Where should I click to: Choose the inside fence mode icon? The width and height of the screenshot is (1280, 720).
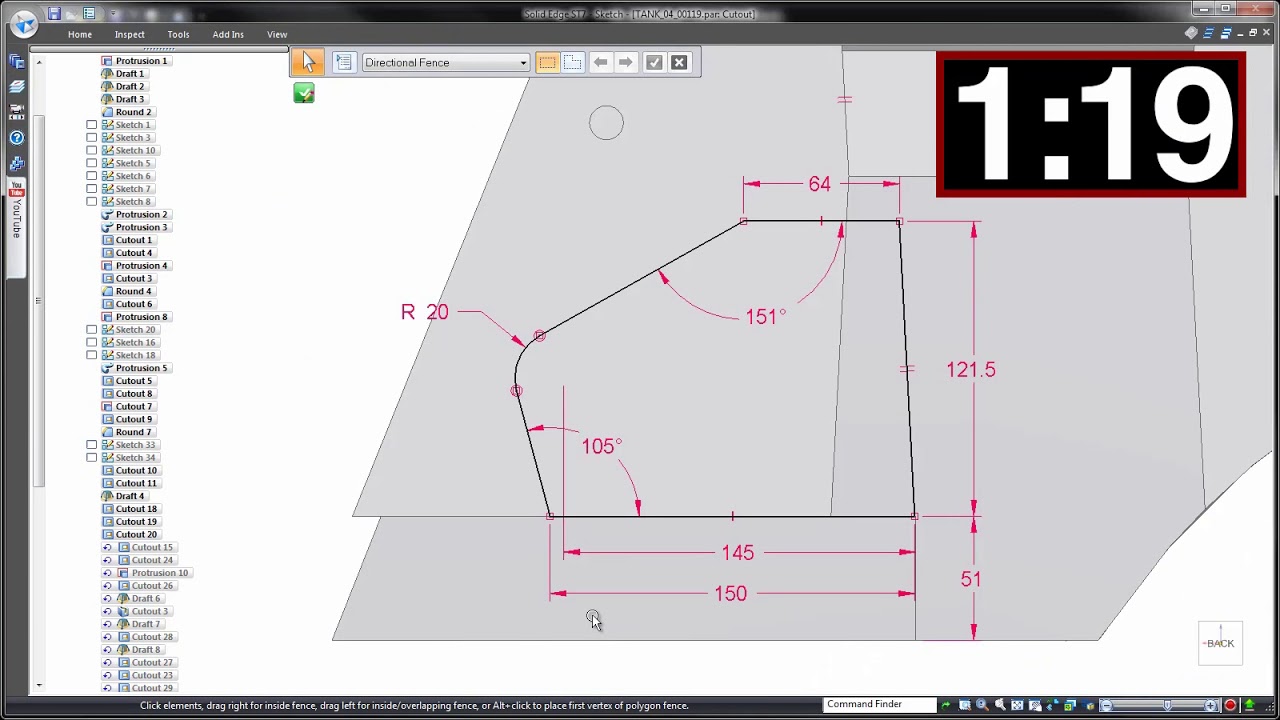[547, 62]
